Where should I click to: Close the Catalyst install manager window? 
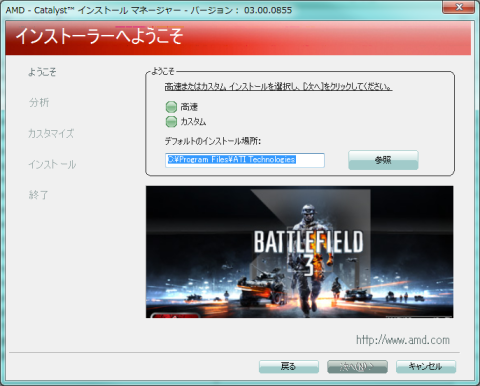[x=458, y=7]
